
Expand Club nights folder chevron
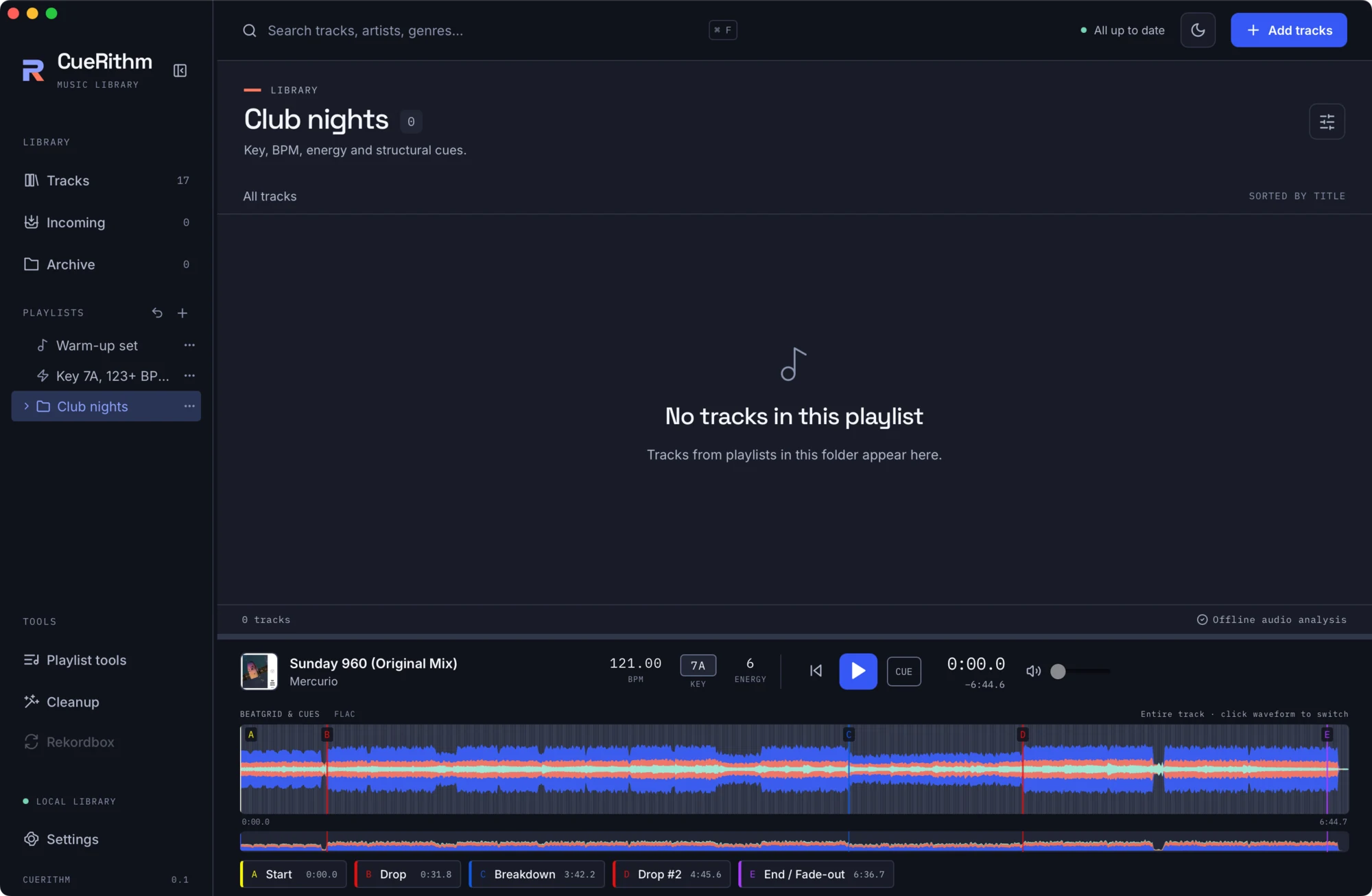pyautogui.click(x=27, y=406)
